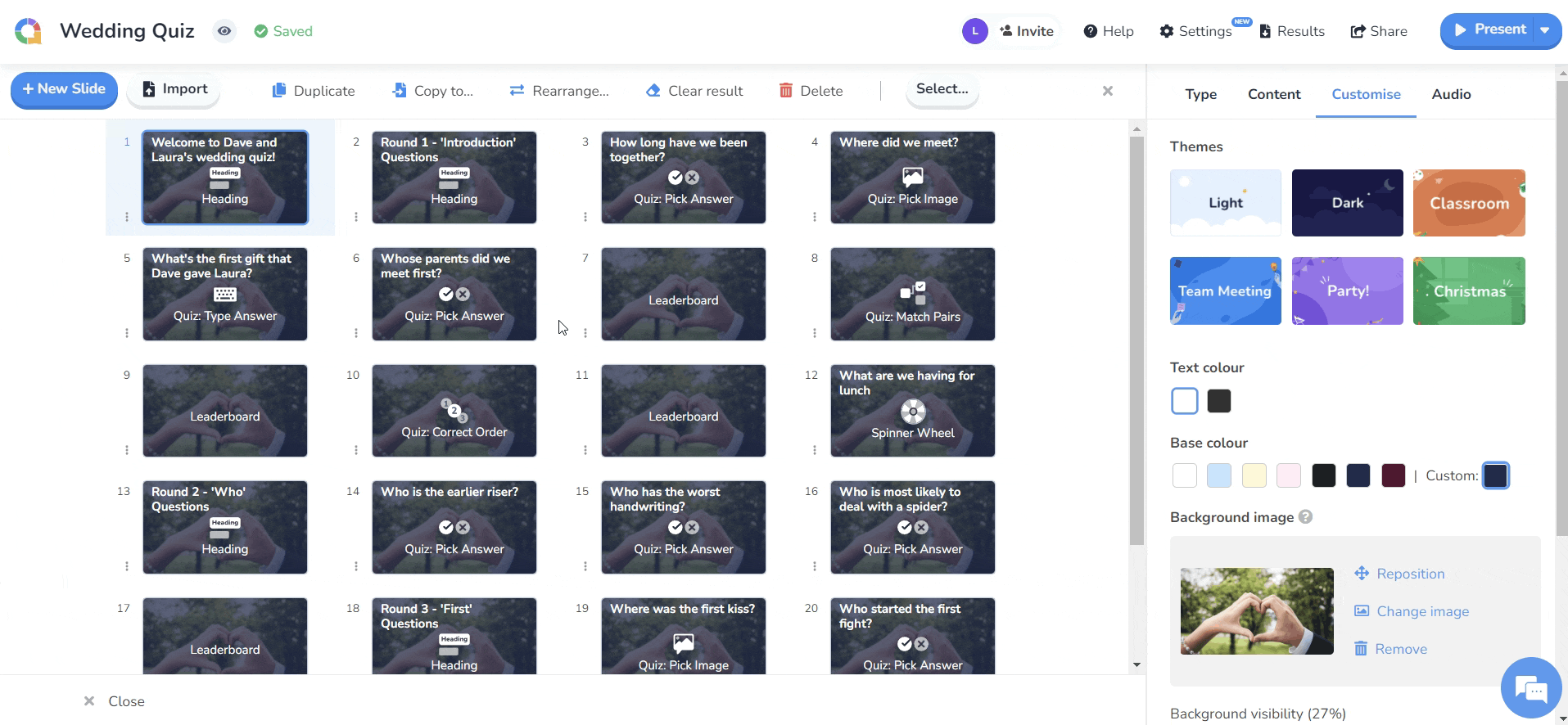Image resolution: width=1568 pixels, height=725 pixels.
Task: Open slide 7 three-dot options menu
Action: pyautogui.click(x=585, y=333)
